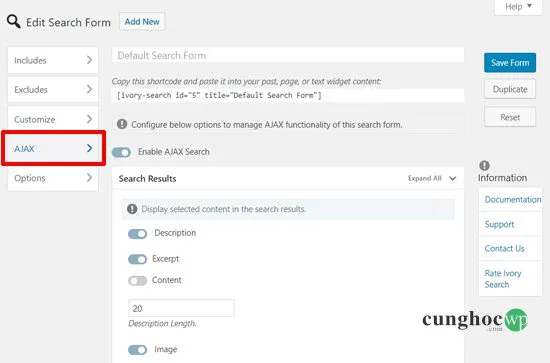Select the AJAX tab
This screenshot has height=363, width=550.
tap(53, 148)
